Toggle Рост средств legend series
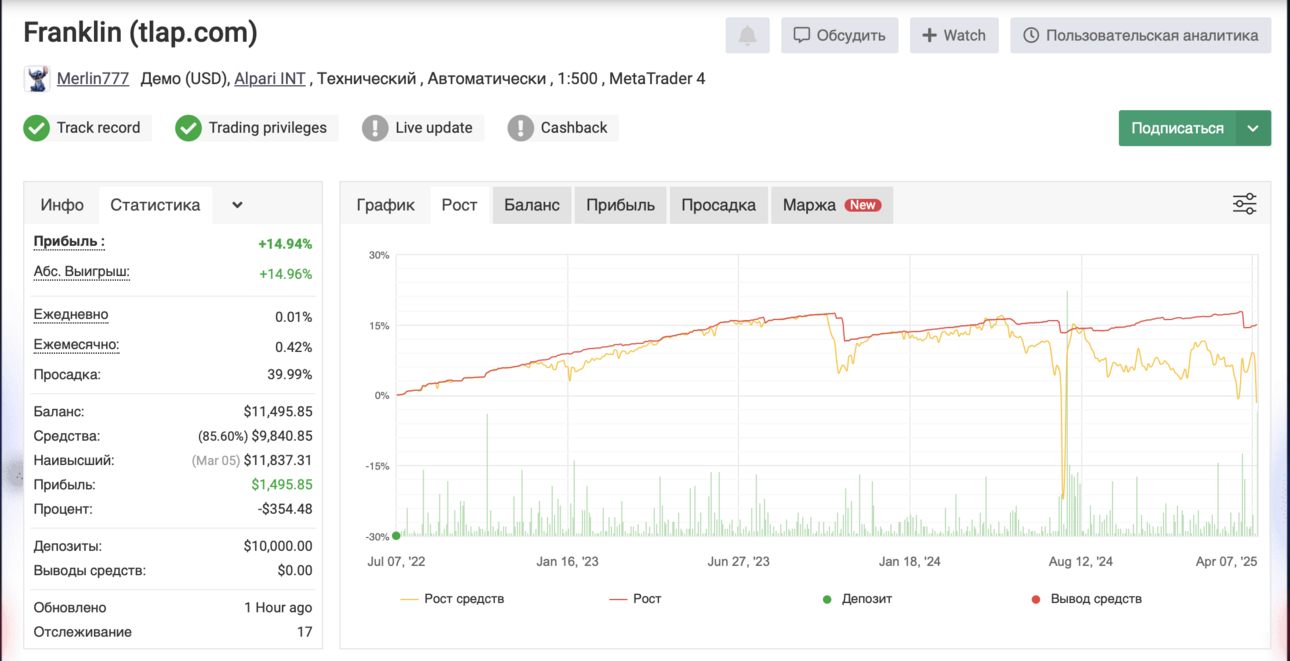This screenshot has width=1290, height=661. tap(453, 599)
